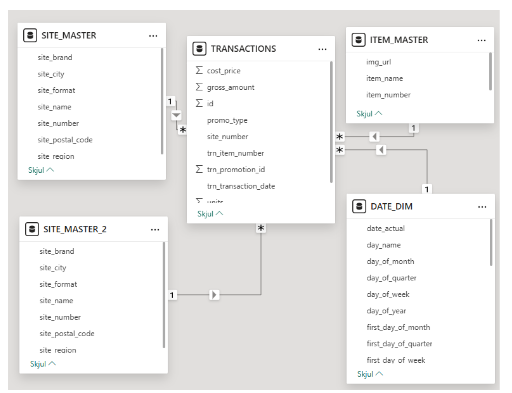Viewport: 512px width, 393px height.
Task: Collapse SITE_MASTER_2 table with Skjul
Action: (43, 364)
